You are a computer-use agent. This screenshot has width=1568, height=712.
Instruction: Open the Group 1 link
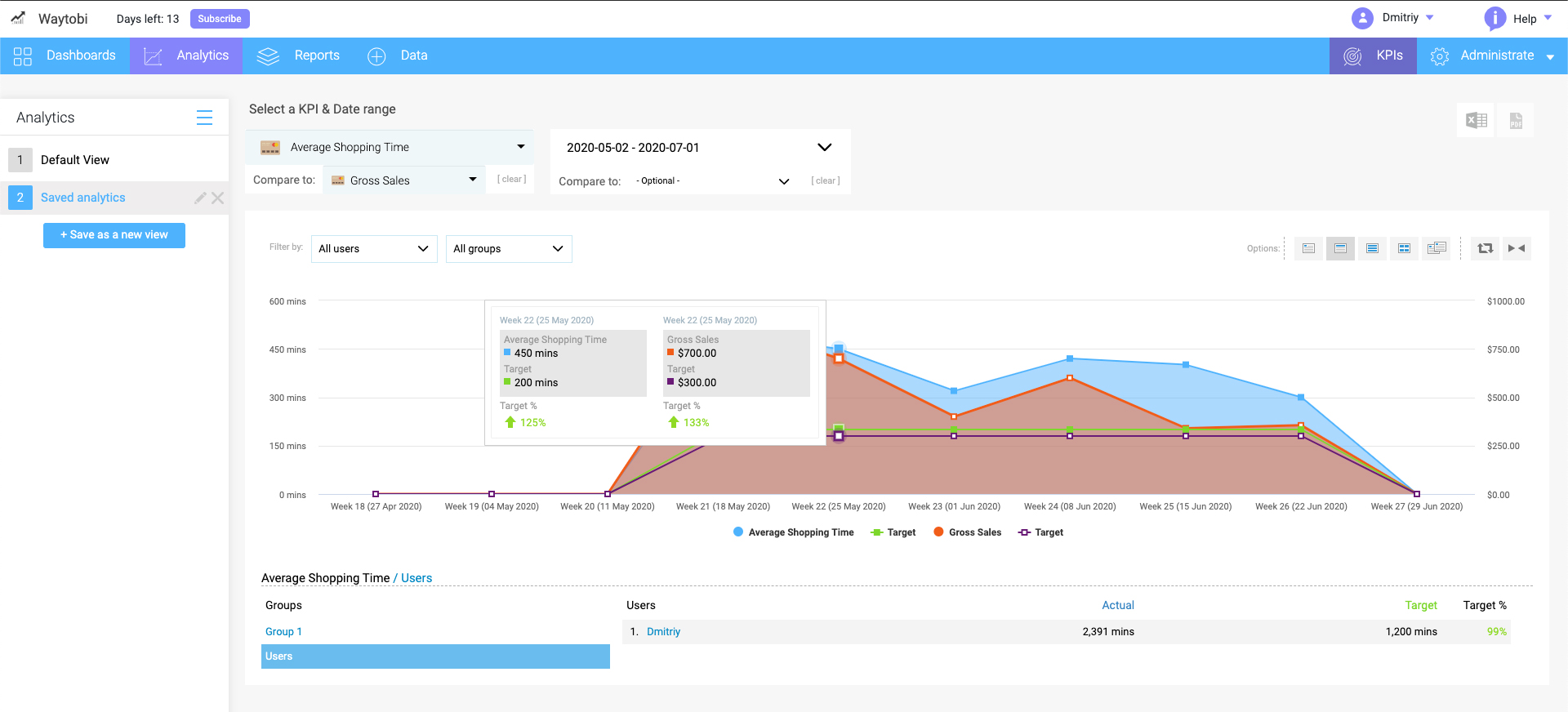click(x=283, y=632)
